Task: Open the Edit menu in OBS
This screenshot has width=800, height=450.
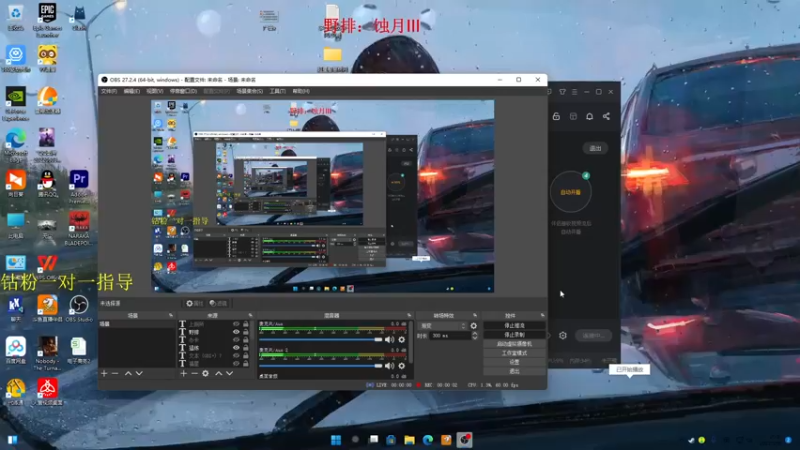Action: click(x=132, y=91)
